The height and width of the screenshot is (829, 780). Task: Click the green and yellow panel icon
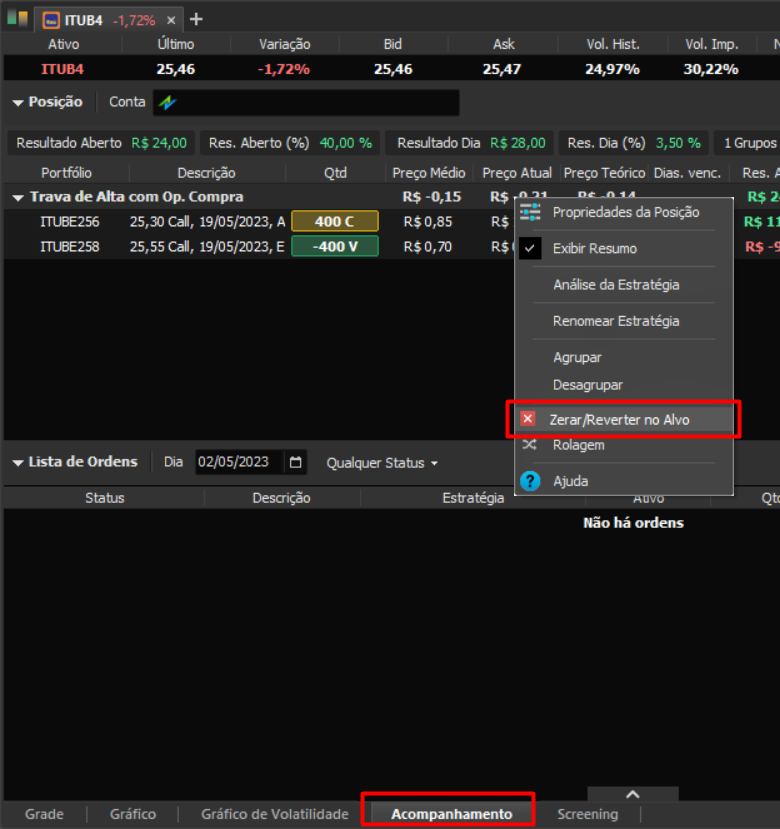pos(17,17)
